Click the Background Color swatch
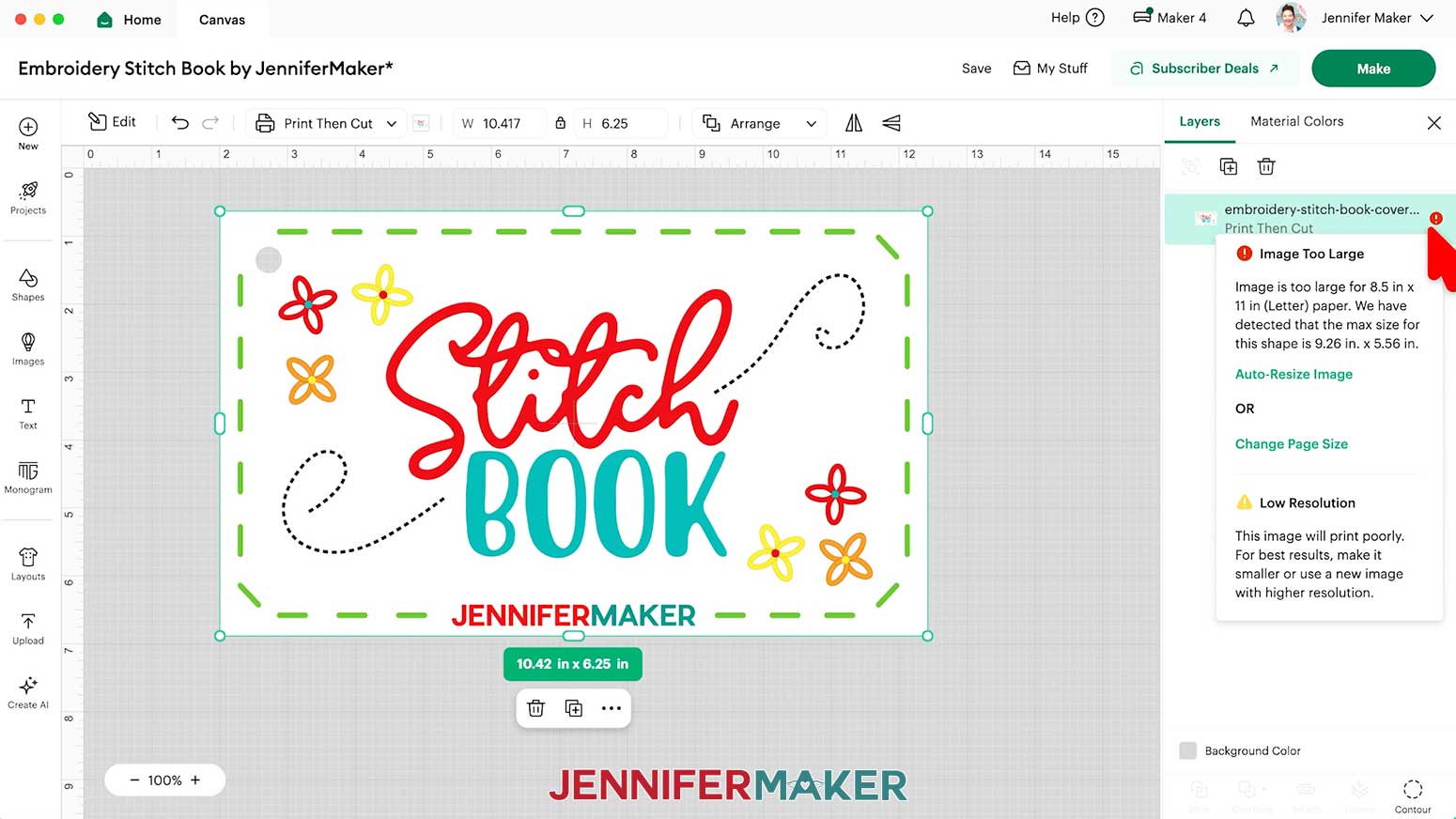 tap(1188, 750)
